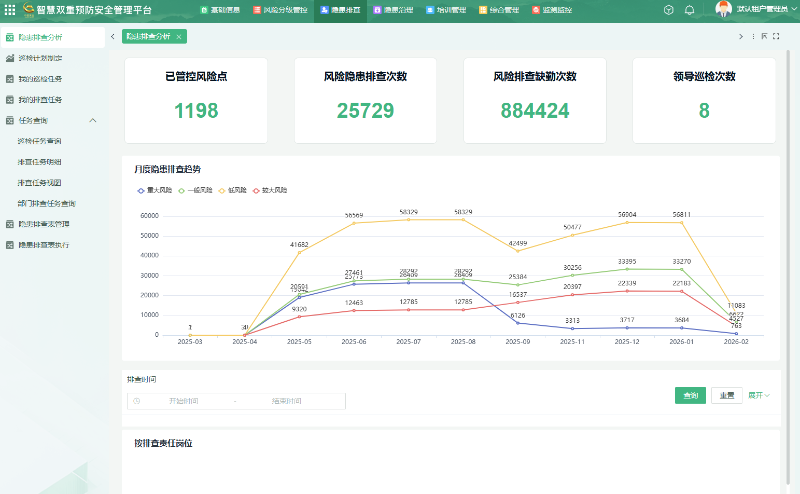Image resolution: width=800 pixels, height=494 pixels.
Task: Open the vertical three-dot tab options
Action: [x=753, y=36]
